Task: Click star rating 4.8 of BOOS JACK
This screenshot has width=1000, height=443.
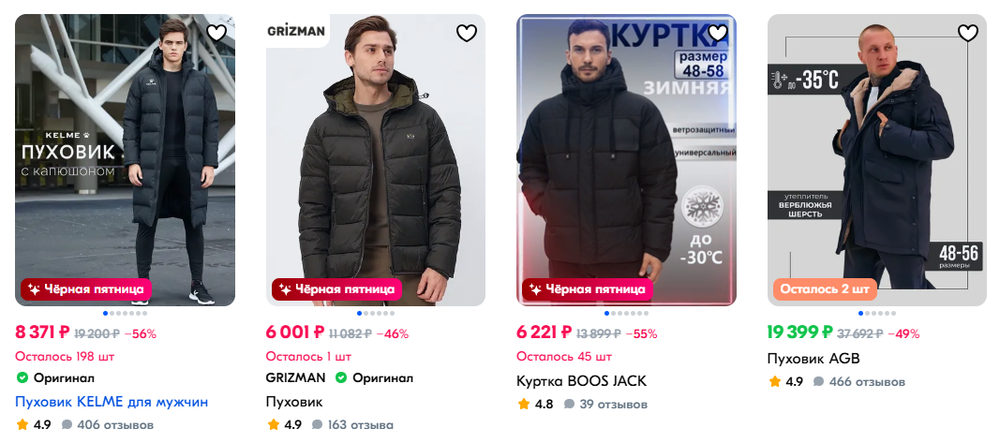Action: pos(535,404)
